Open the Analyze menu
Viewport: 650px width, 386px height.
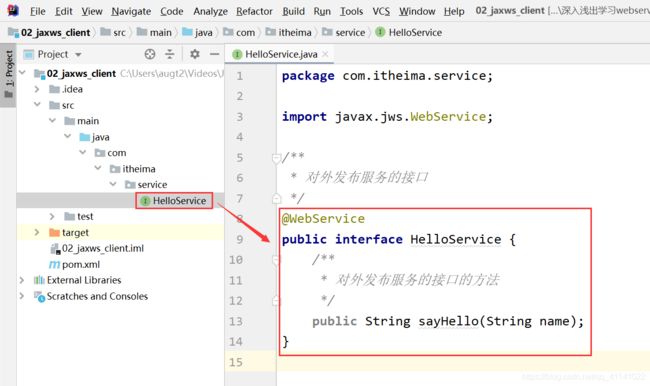[210, 11]
